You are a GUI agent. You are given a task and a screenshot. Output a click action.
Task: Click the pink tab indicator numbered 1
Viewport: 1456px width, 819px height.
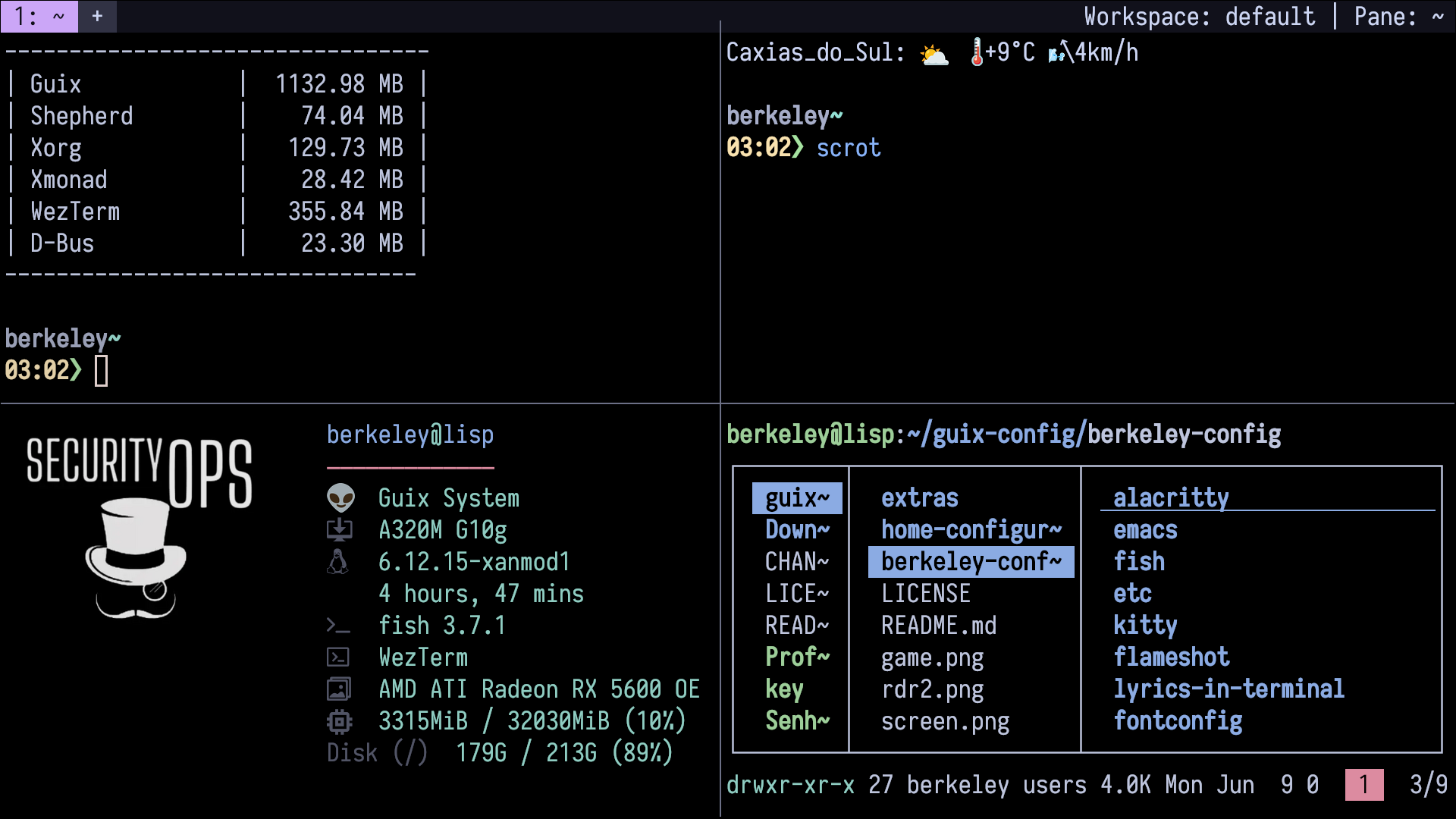click(1363, 785)
